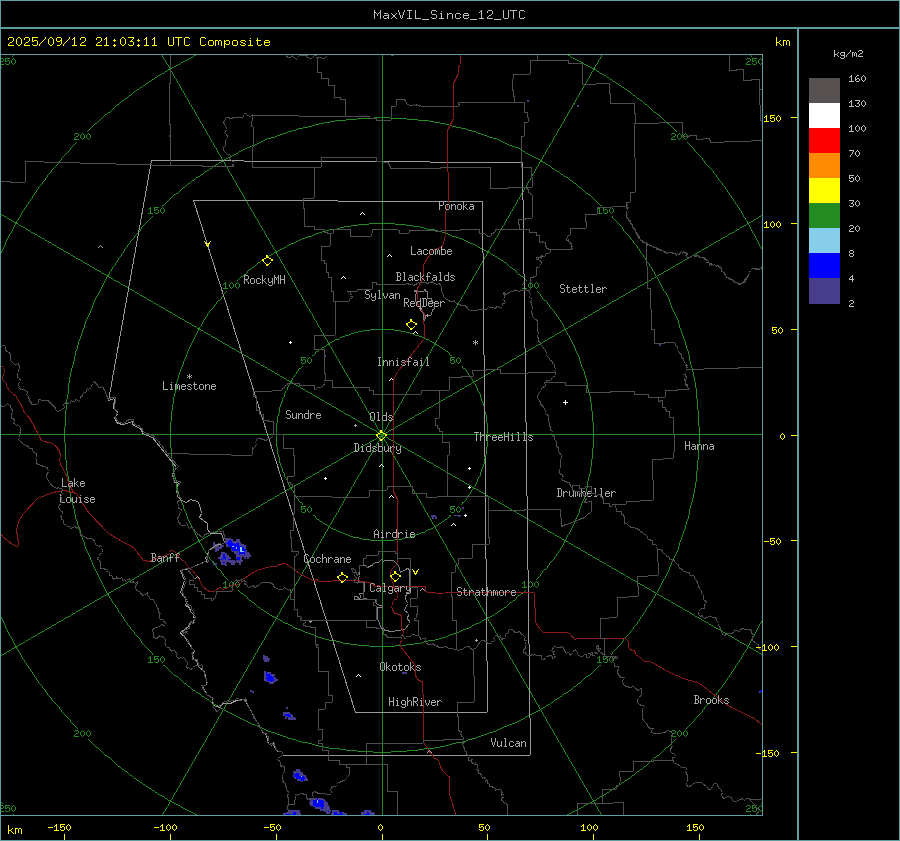Click the yellow 30-50 legend swatch
Screen dimensions: 900x841
click(824, 191)
